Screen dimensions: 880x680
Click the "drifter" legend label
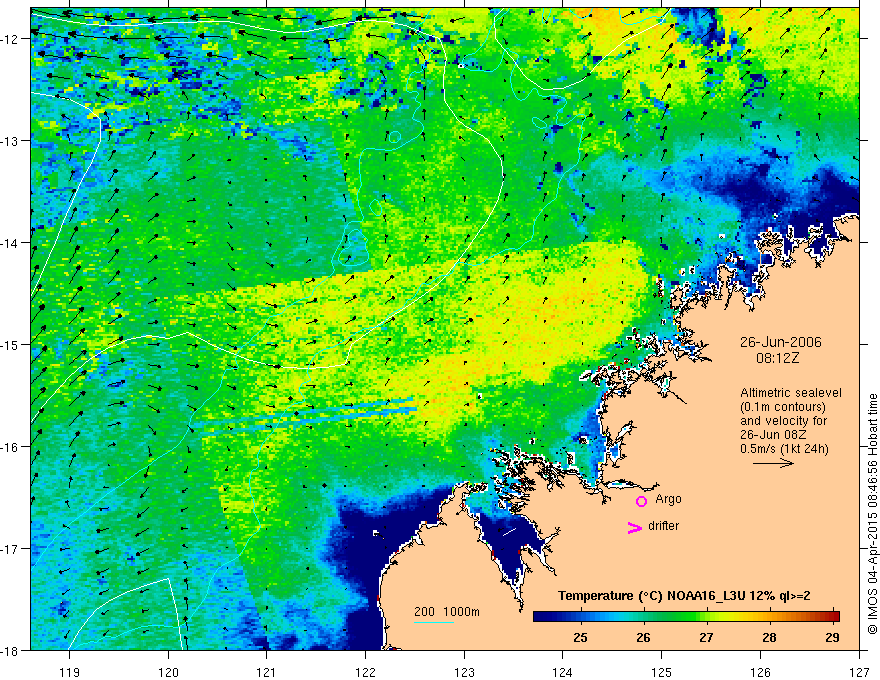tap(663, 526)
